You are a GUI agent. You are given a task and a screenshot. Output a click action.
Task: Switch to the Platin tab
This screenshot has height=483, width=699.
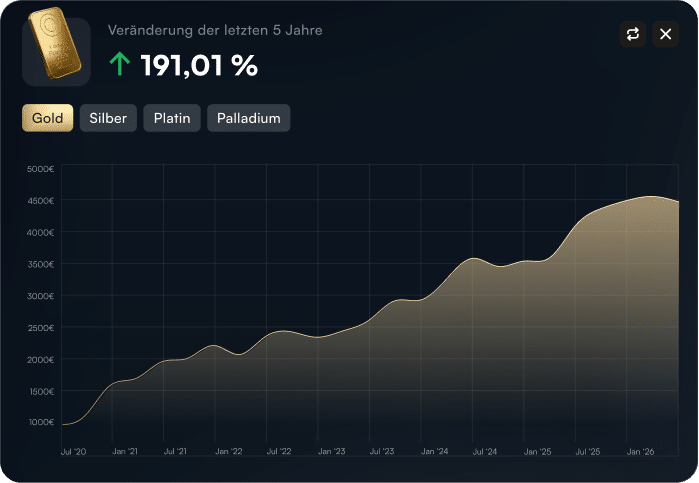tap(172, 118)
